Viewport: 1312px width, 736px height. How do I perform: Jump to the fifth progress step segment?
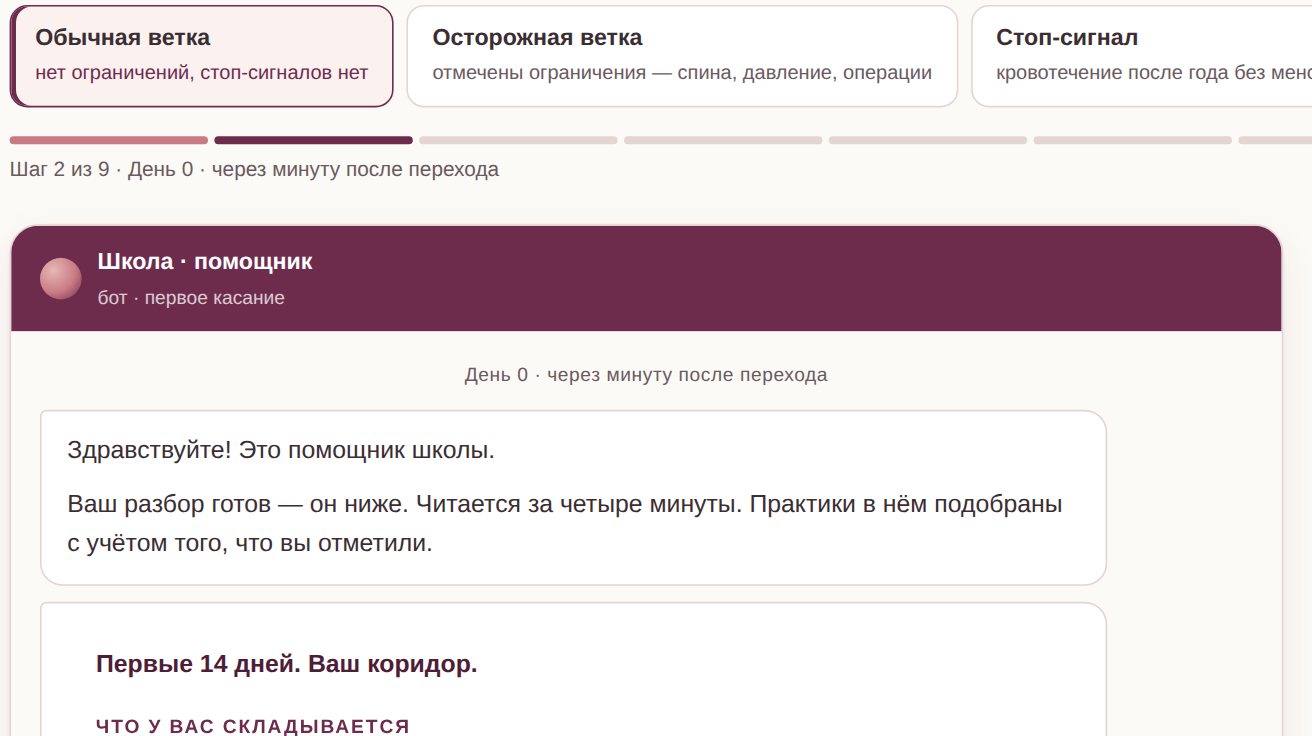click(928, 140)
